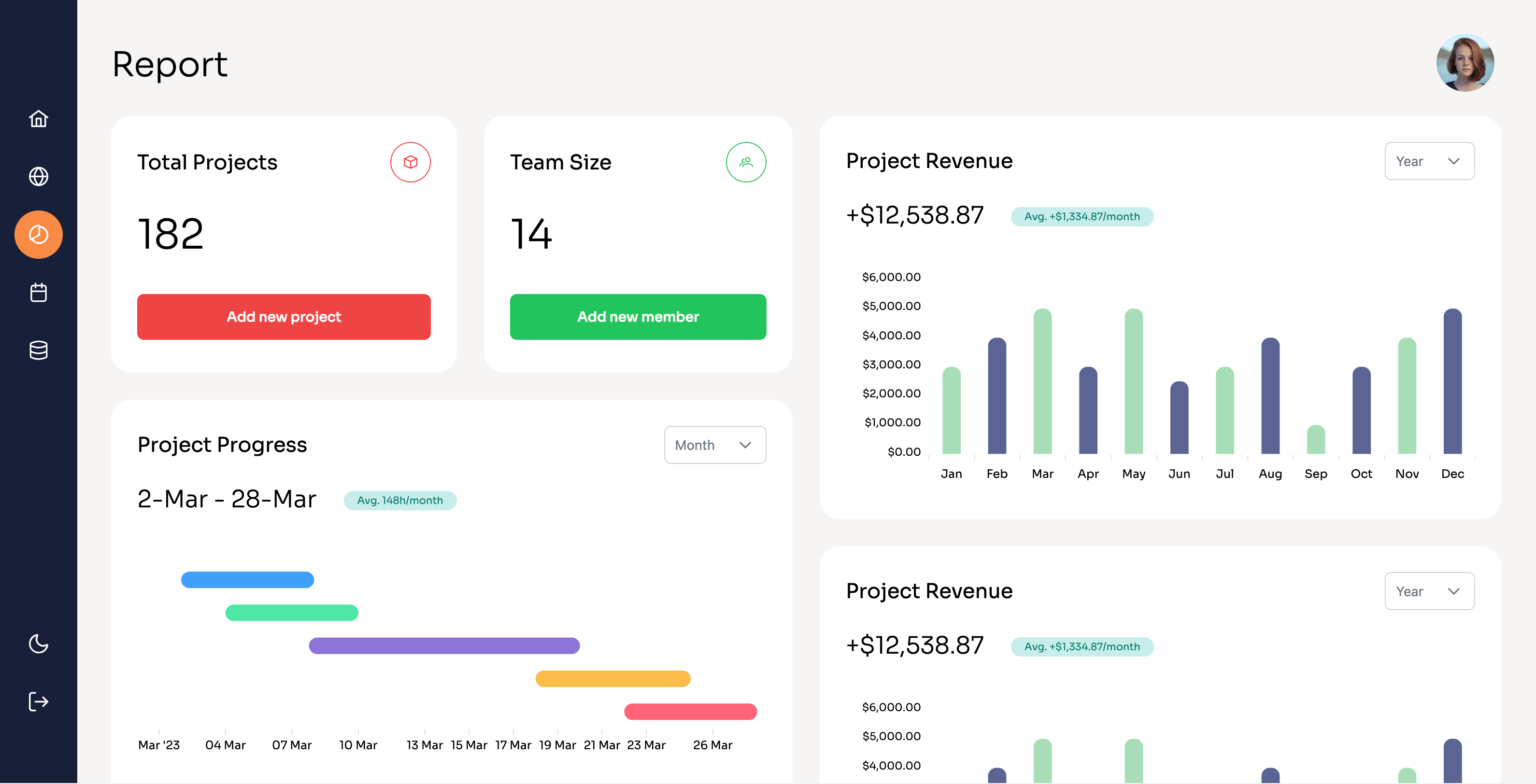1536x784 pixels.
Task: Open the calendar section in the sidebar
Action: [38, 292]
